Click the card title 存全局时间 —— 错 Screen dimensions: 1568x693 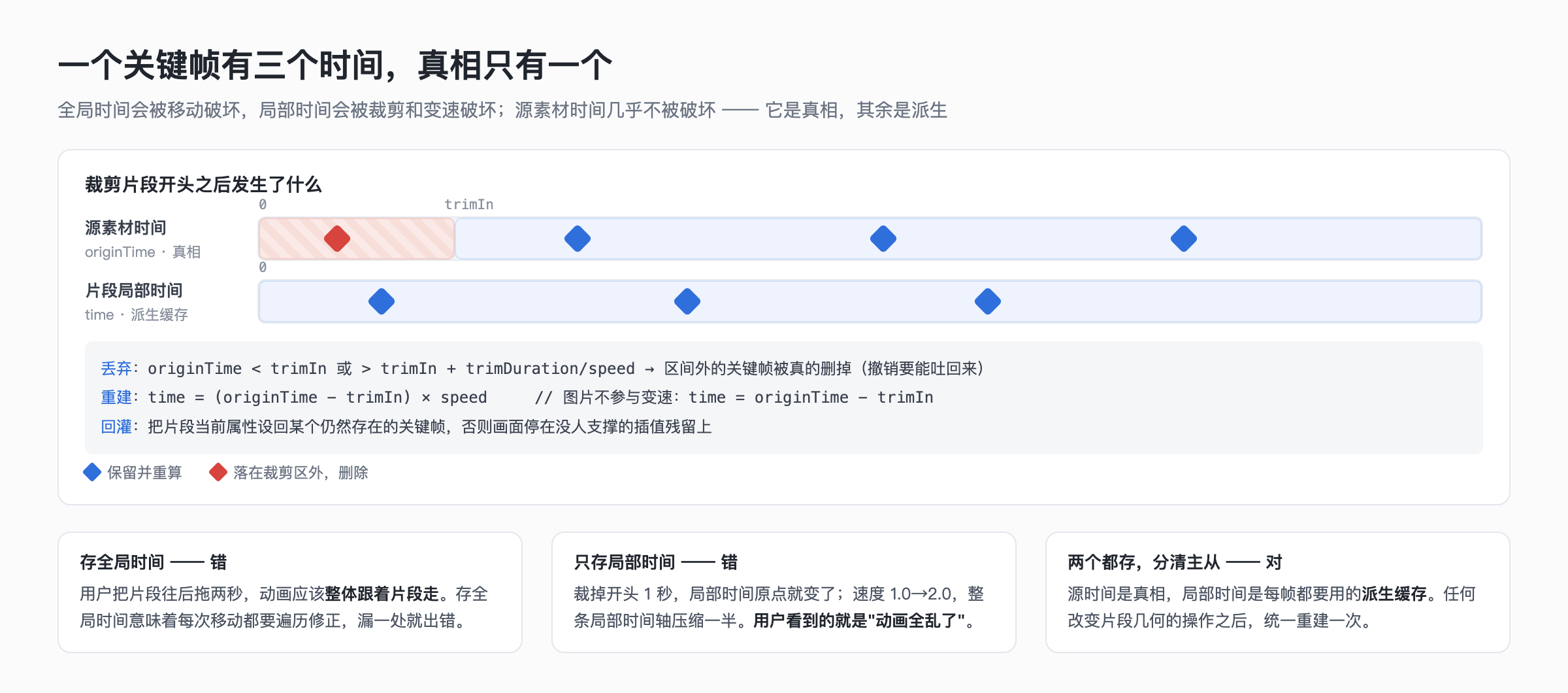[x=154, y=562]
